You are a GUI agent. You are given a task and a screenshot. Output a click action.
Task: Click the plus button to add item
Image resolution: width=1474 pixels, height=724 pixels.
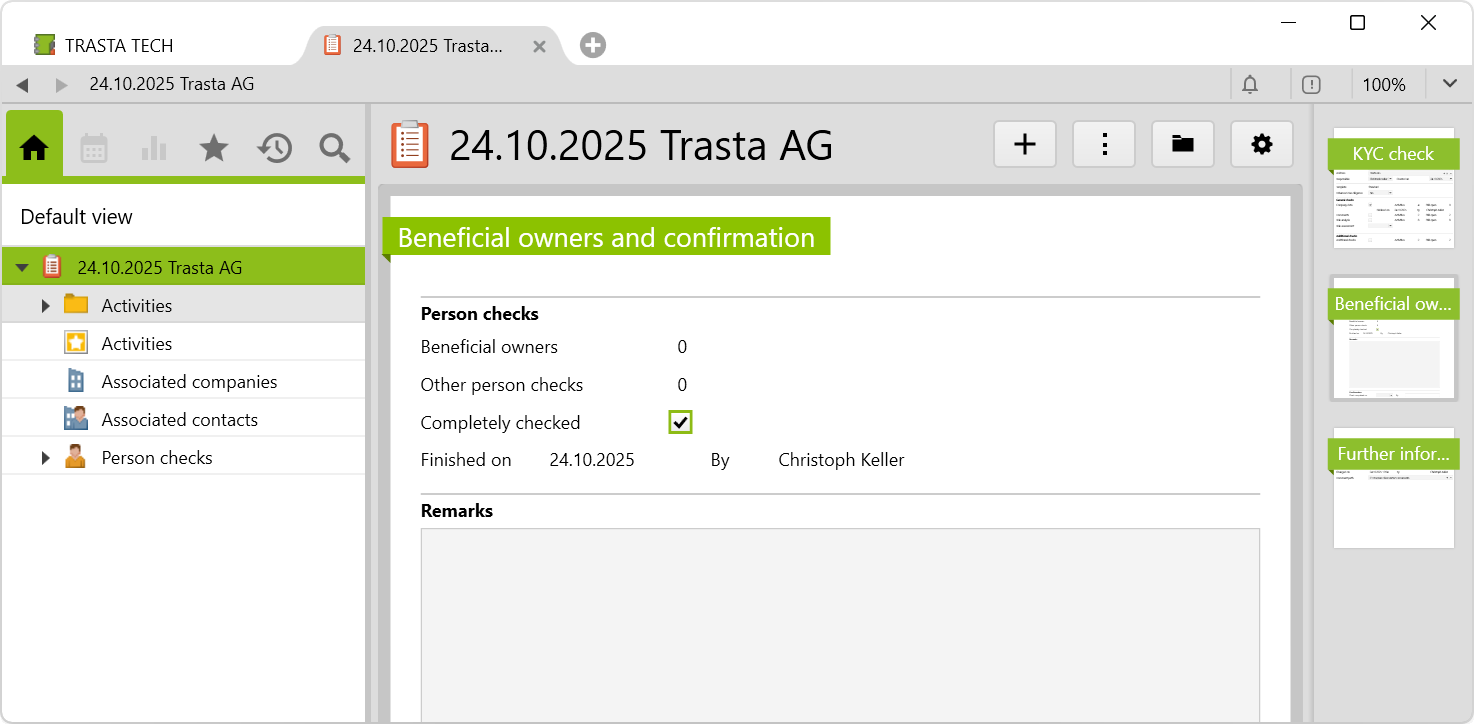(1025, 145)
